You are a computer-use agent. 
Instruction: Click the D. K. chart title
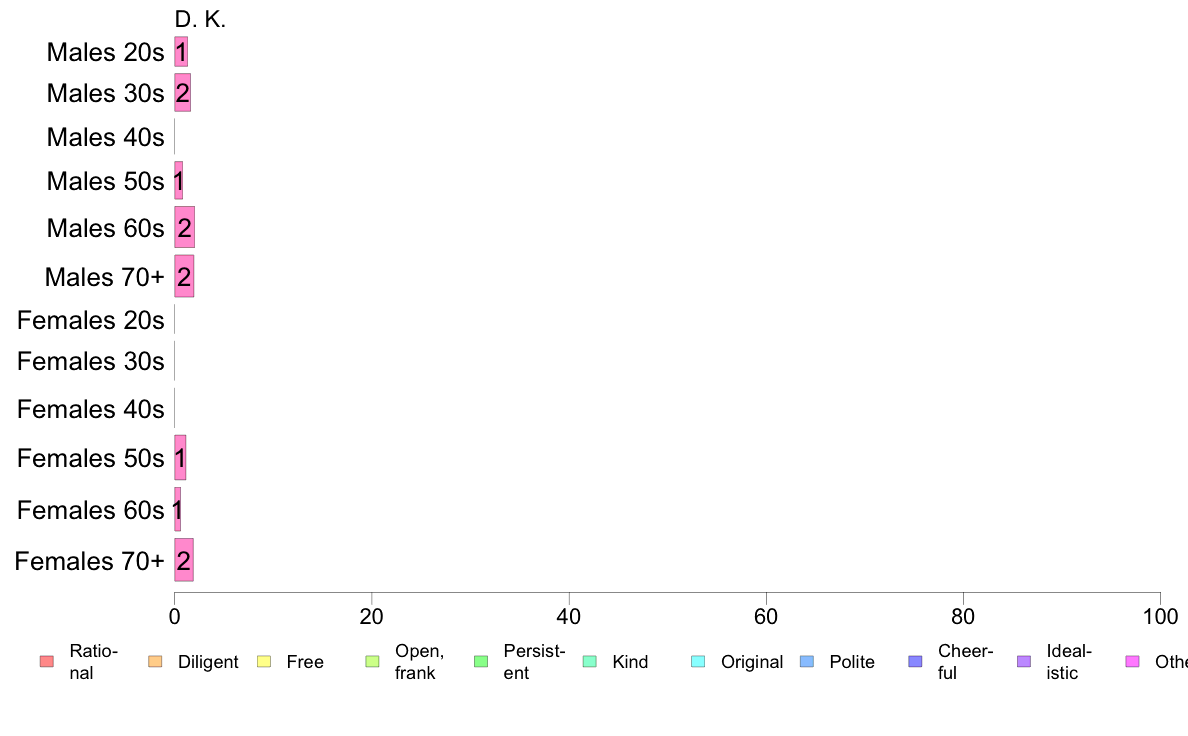click(x=200, y=19)
